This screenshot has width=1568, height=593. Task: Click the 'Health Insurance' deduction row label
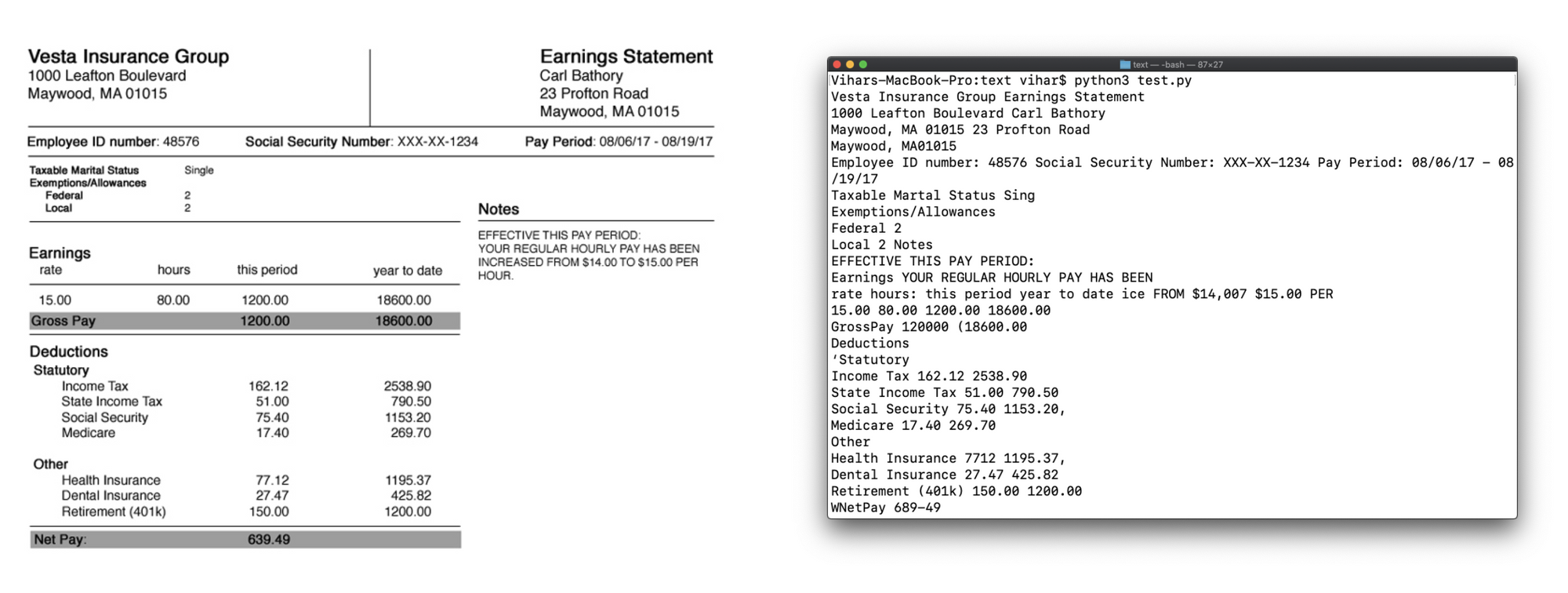tap(111, 480)
